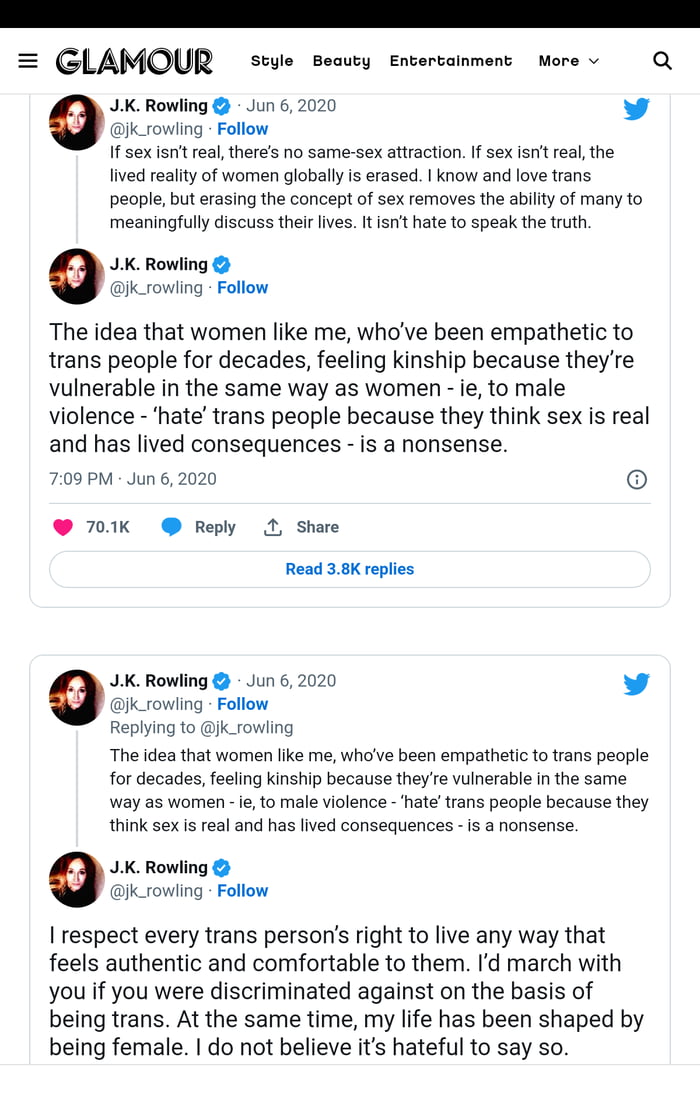Open the Entertainment section

451,61
